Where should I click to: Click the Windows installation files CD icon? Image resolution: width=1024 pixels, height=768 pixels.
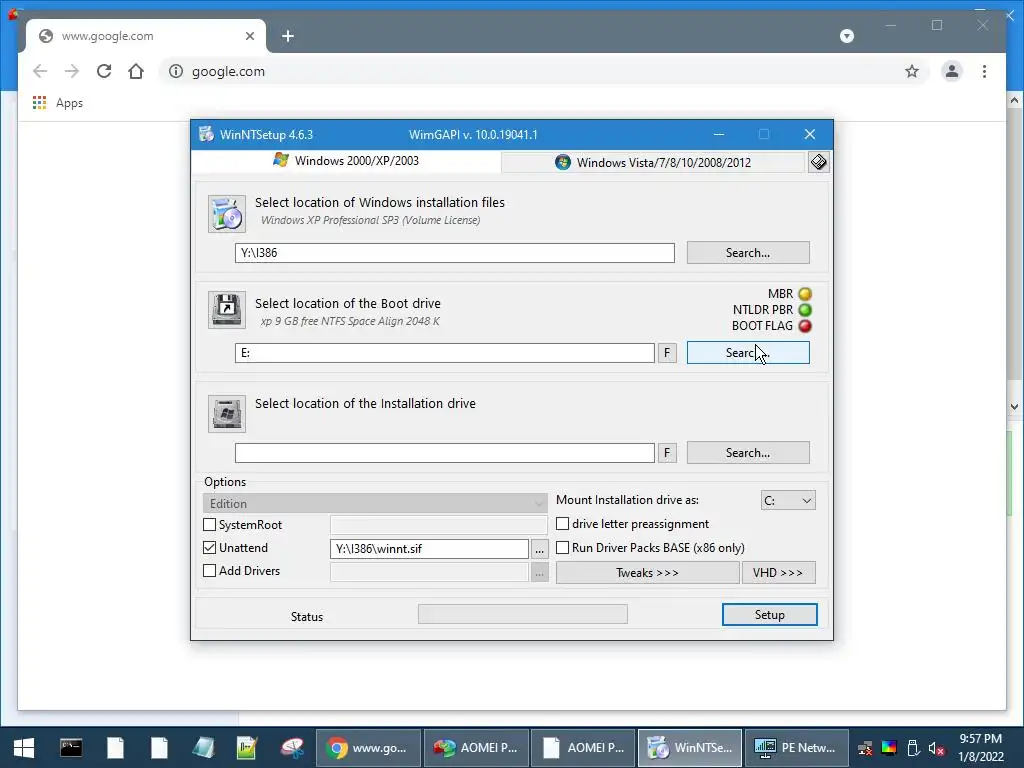pyautogui.click(x=227, y=214)
